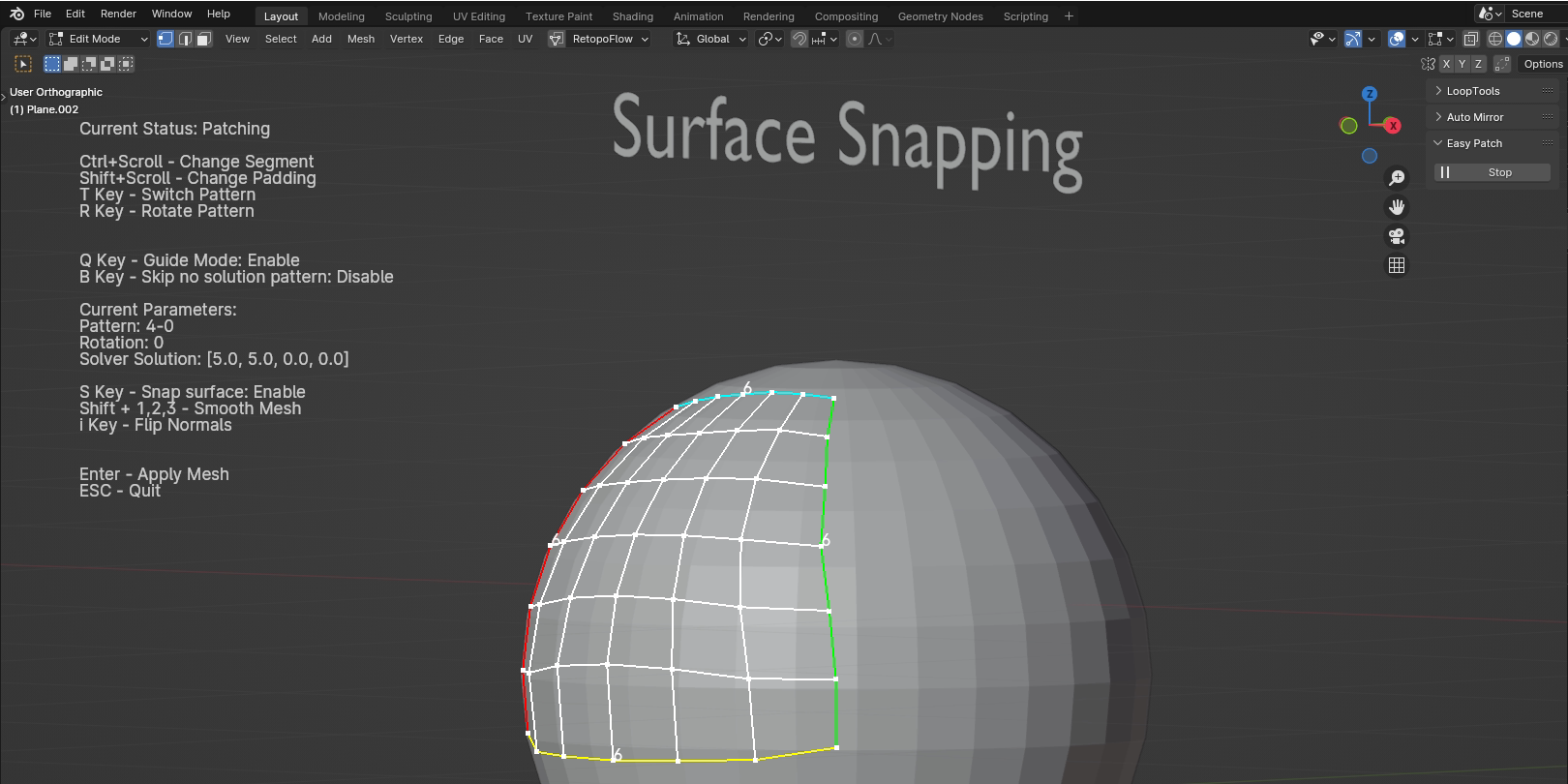Click the RetopoFlow icon in header
The image size is (1568, 784).
tap(557, 39)
